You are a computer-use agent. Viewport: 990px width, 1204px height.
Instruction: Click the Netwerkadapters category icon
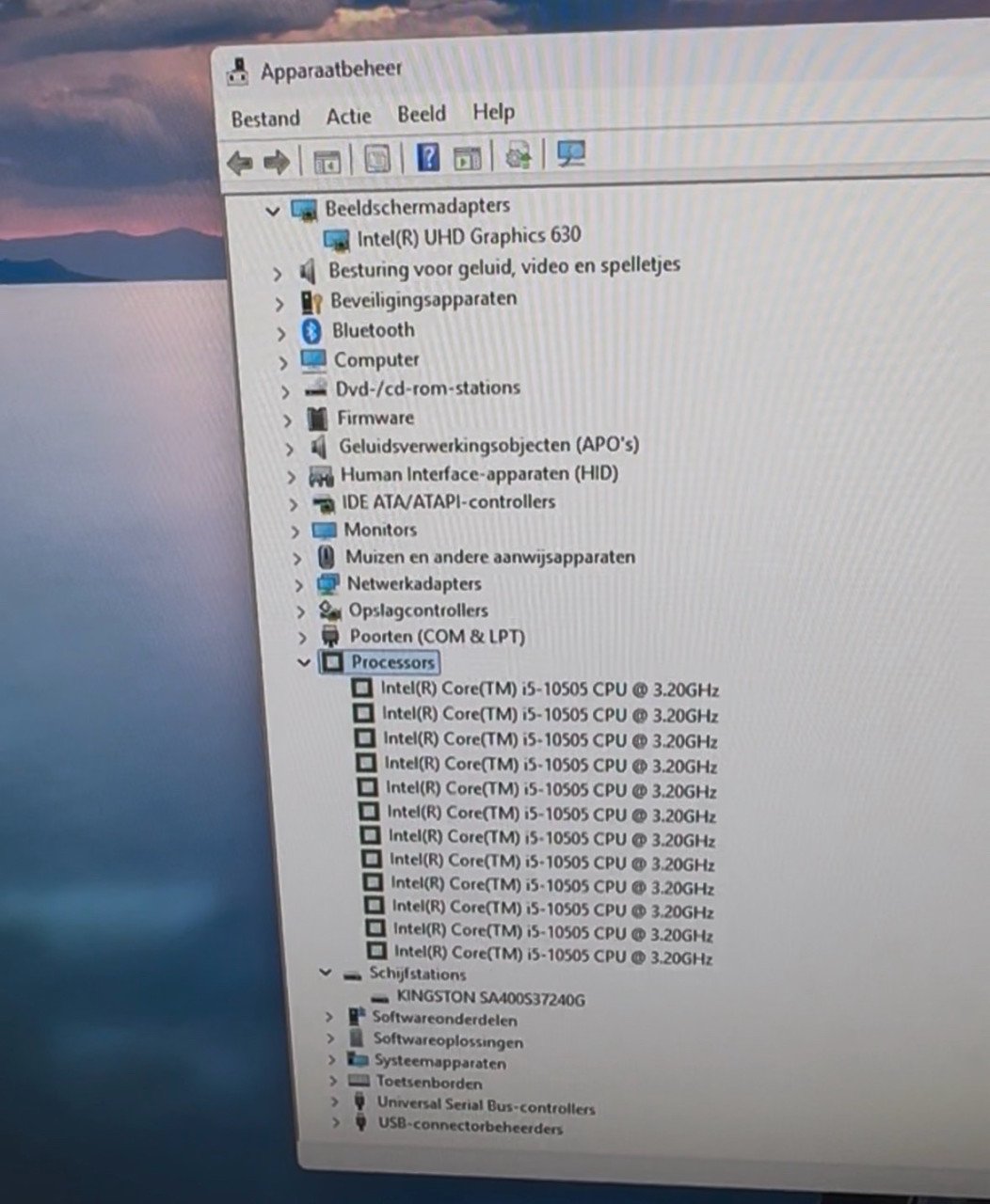tap(327, 584)
